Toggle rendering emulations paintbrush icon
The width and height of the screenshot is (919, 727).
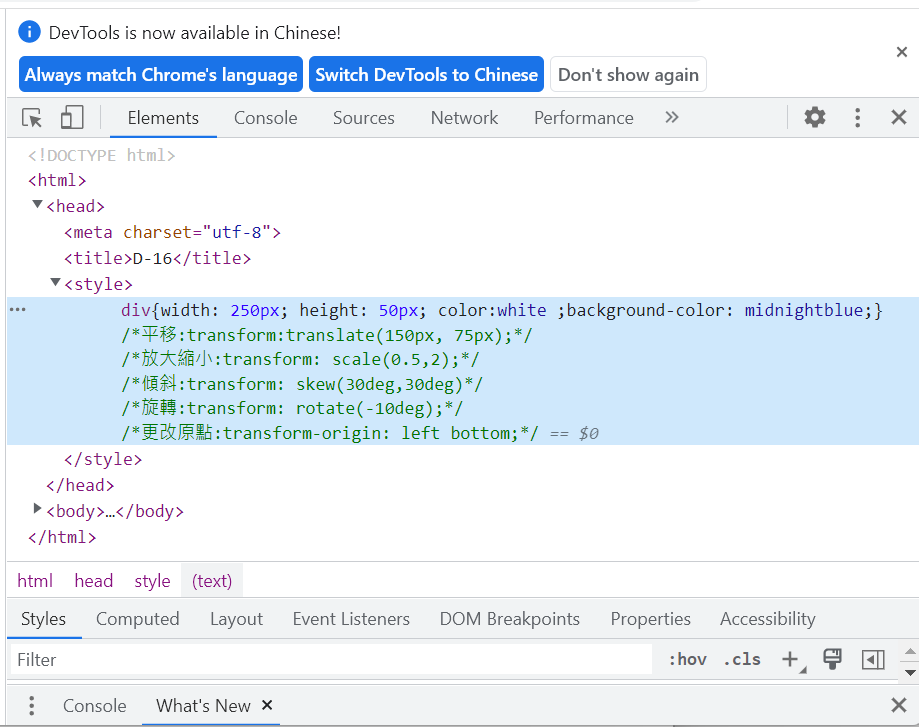coord(832,659)
